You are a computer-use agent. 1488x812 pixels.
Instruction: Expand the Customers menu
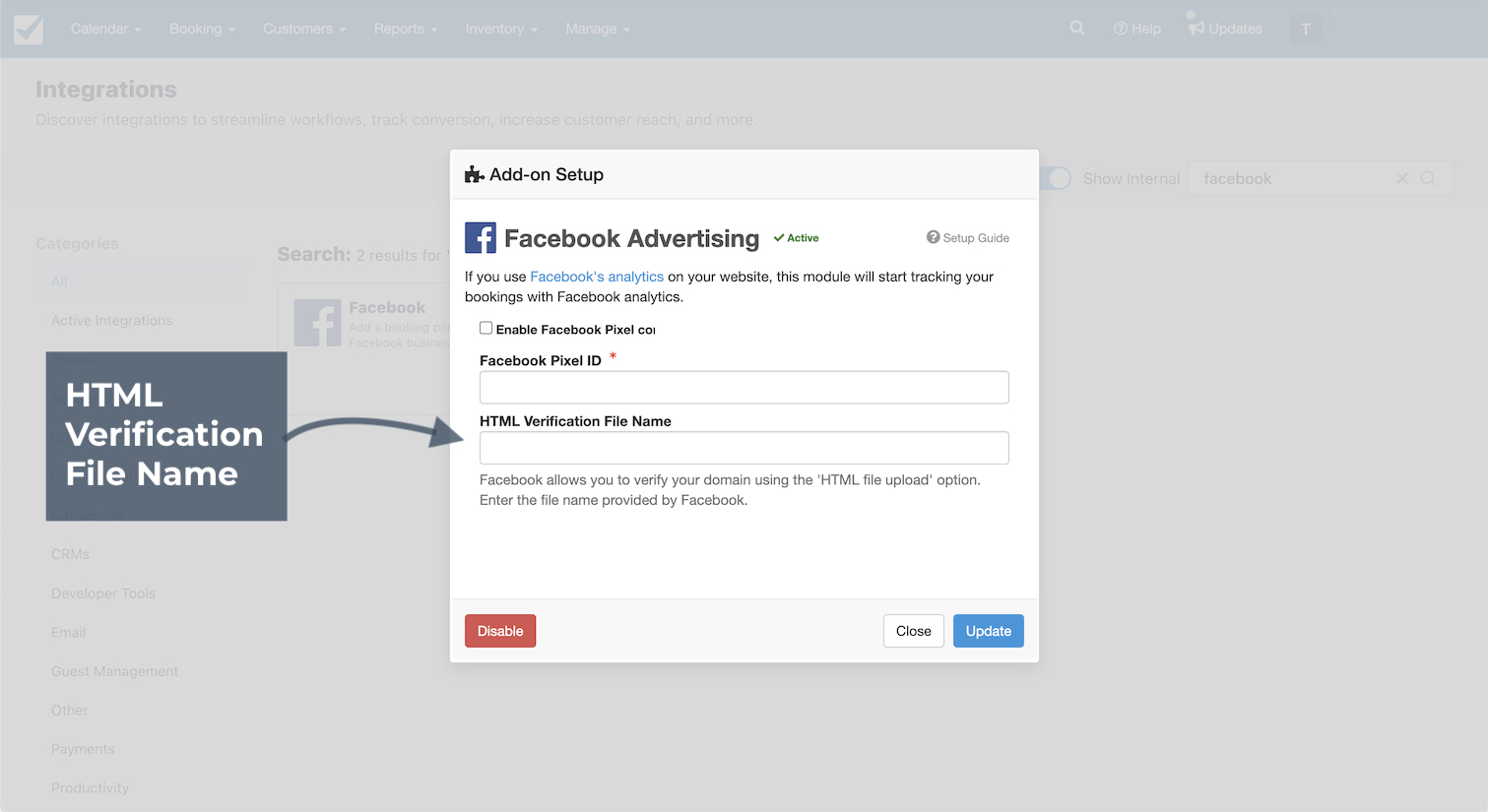click(304, 29)
